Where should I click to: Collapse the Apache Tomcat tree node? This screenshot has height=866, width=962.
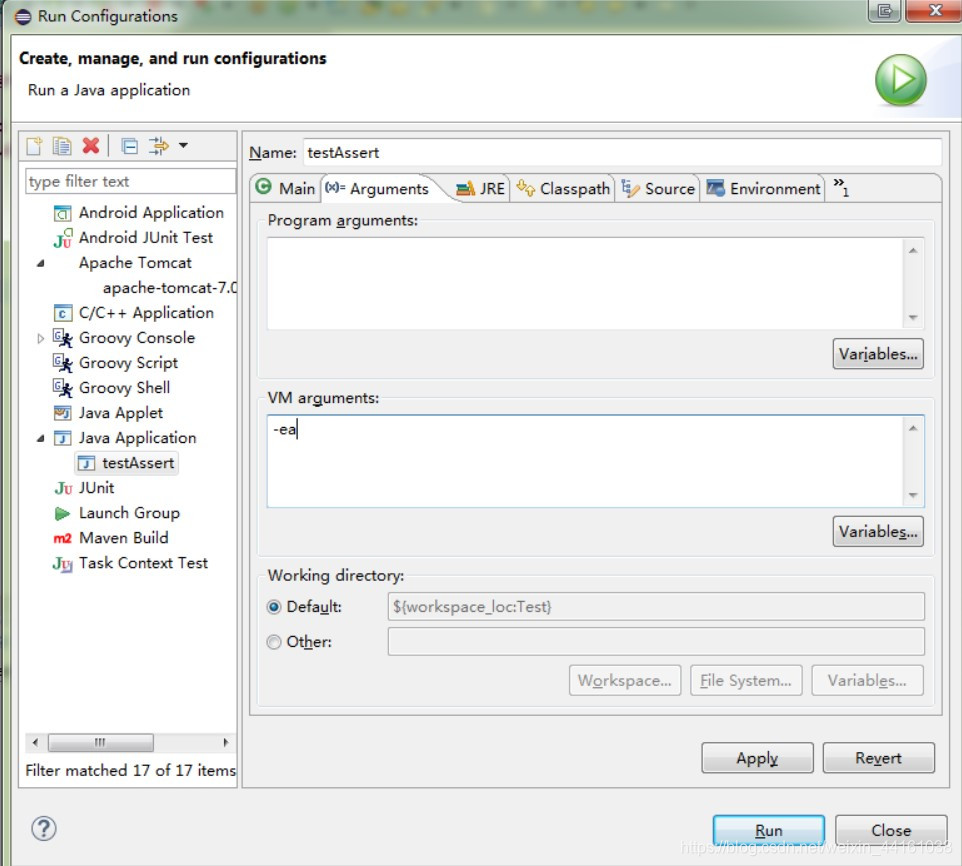tap(40, 264)
